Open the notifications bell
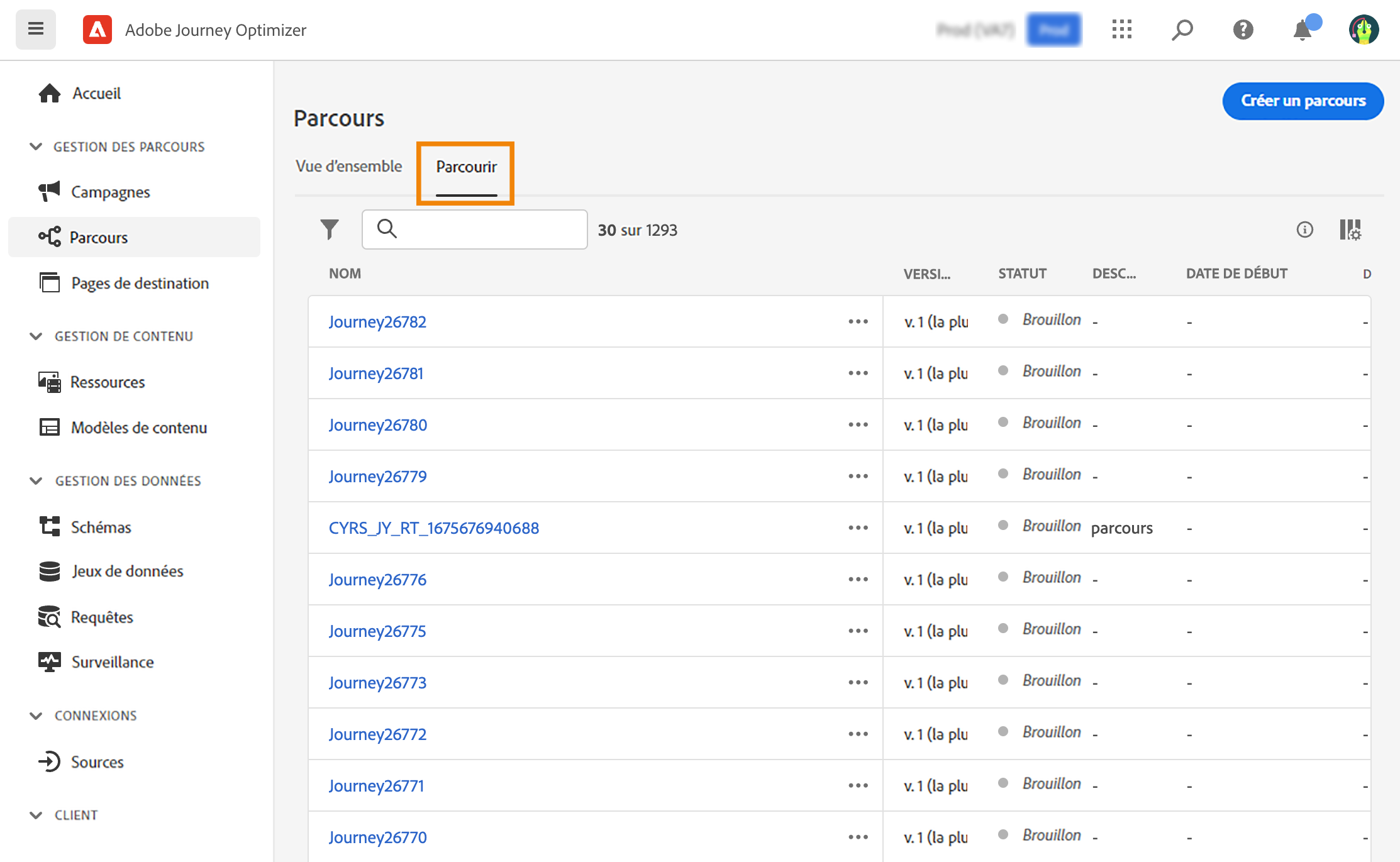 [1303, 30]
